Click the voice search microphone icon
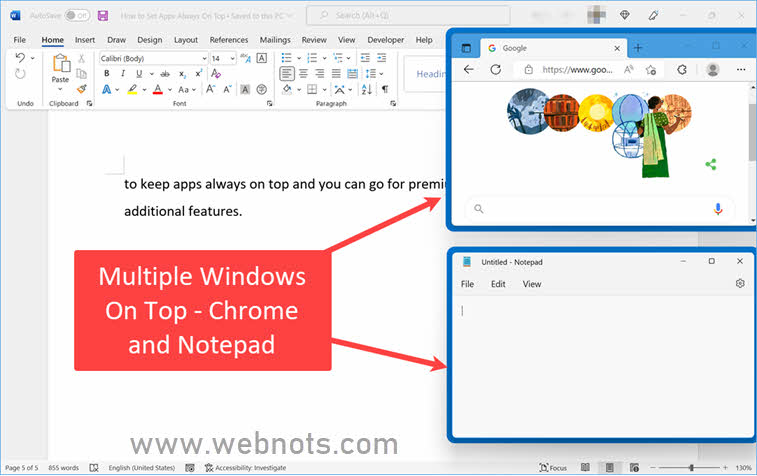Screen dimensions: 757x476 click(x=718, y=208)
